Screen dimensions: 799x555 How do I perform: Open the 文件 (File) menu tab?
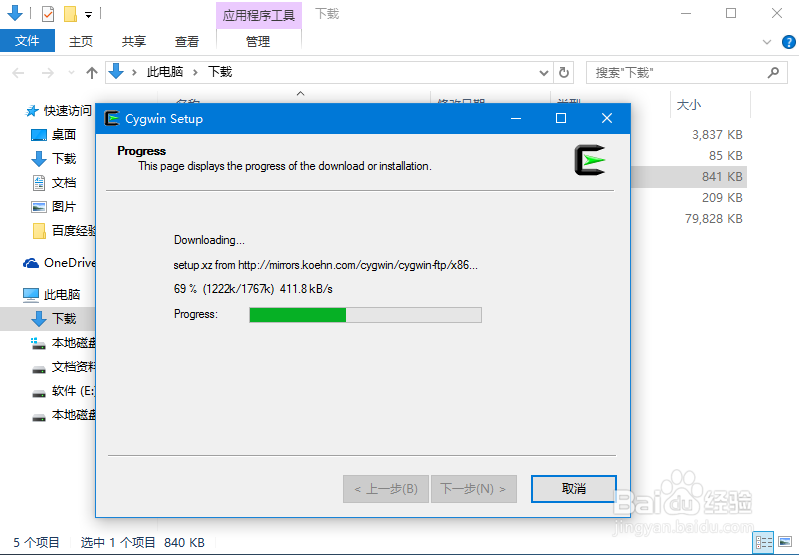(x=27, y=41)
